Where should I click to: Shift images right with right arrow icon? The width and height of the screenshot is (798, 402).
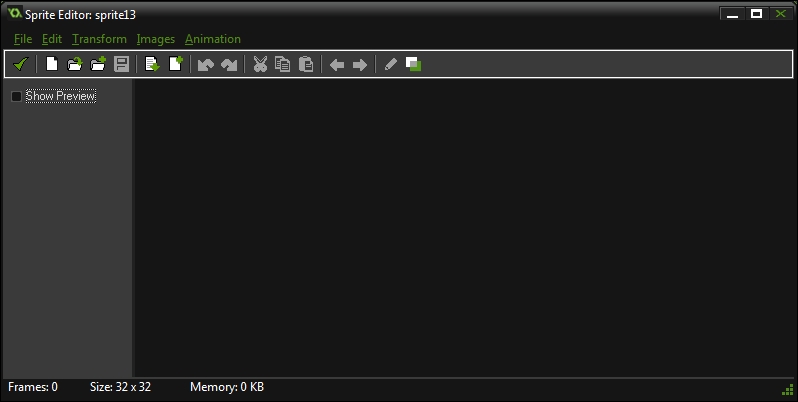pos(360,65)
